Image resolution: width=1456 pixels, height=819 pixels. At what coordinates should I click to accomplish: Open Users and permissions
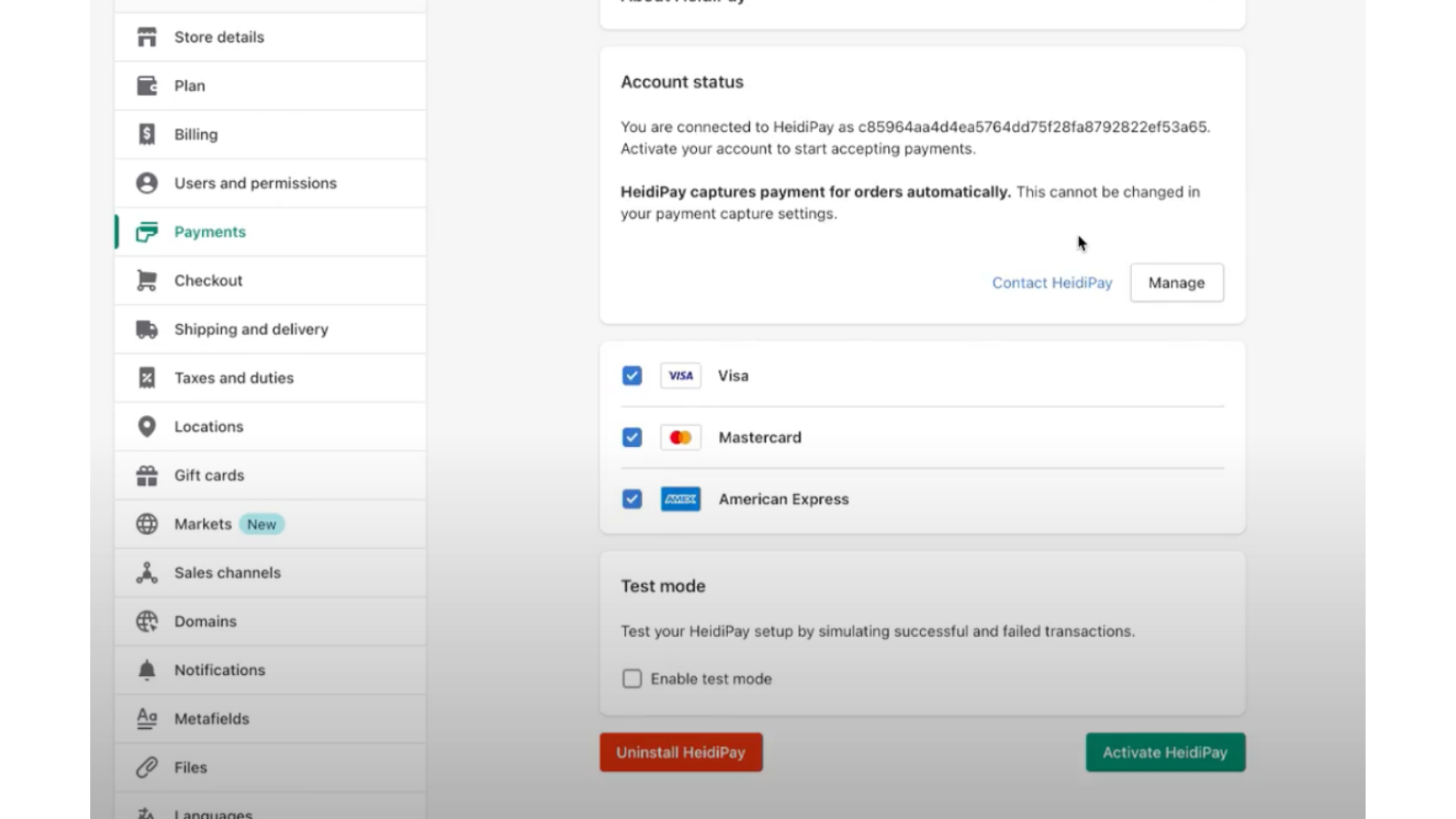[270, 183]
